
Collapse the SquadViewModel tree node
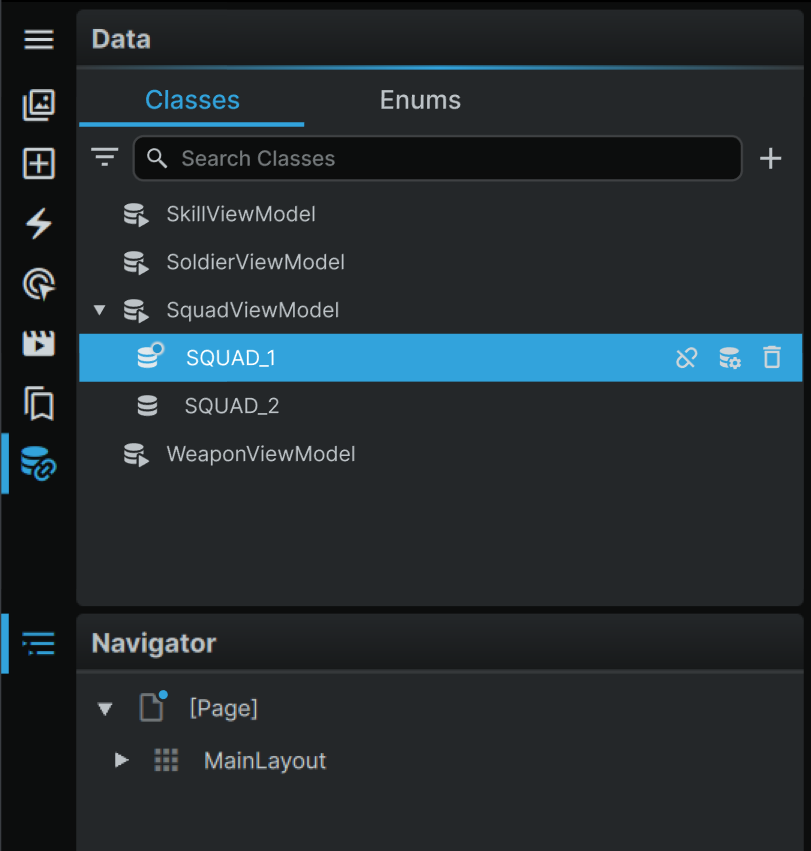[99, 310]
